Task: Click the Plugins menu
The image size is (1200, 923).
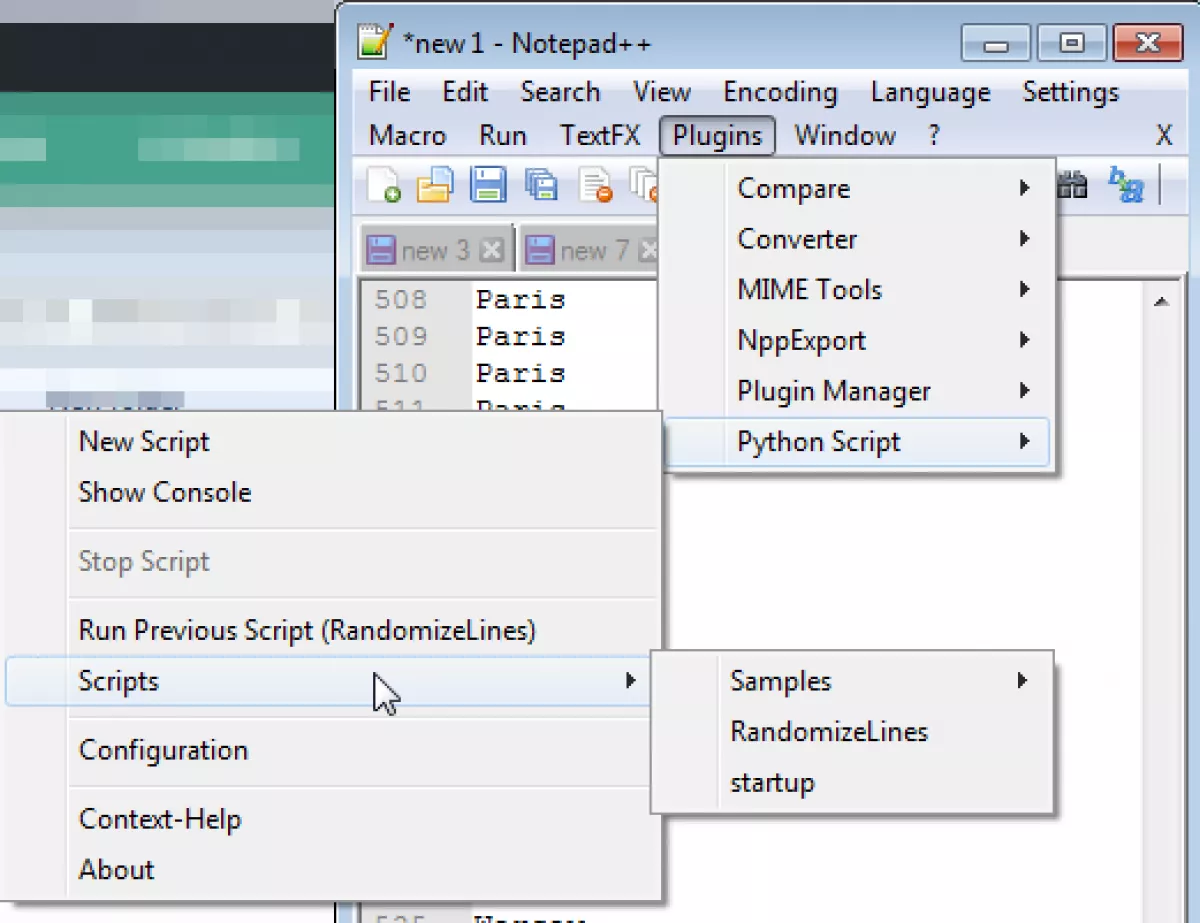Action: click(x=717, y=136)
